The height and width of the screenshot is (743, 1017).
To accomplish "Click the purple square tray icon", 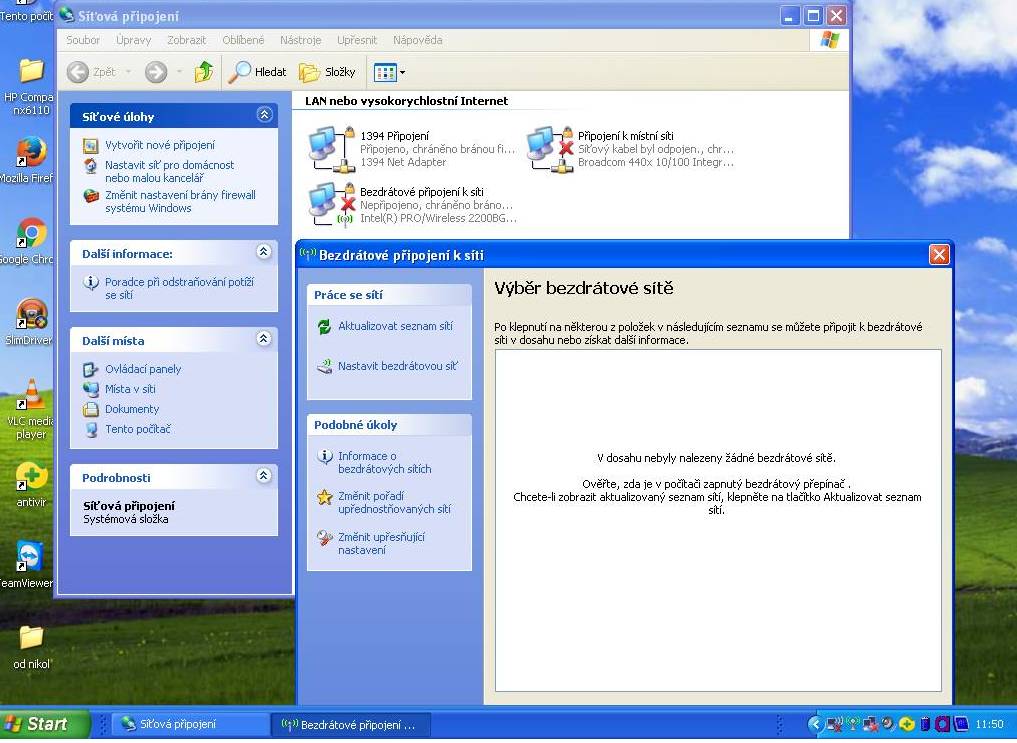I will [942, 724].
